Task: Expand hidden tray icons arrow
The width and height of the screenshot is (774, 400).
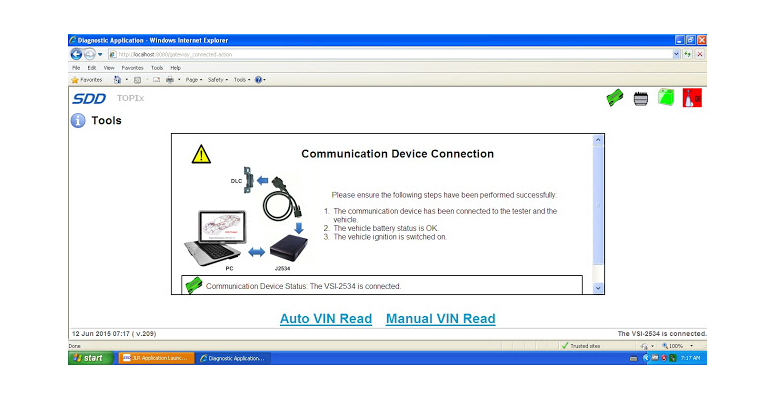Action: pos(646,358)
